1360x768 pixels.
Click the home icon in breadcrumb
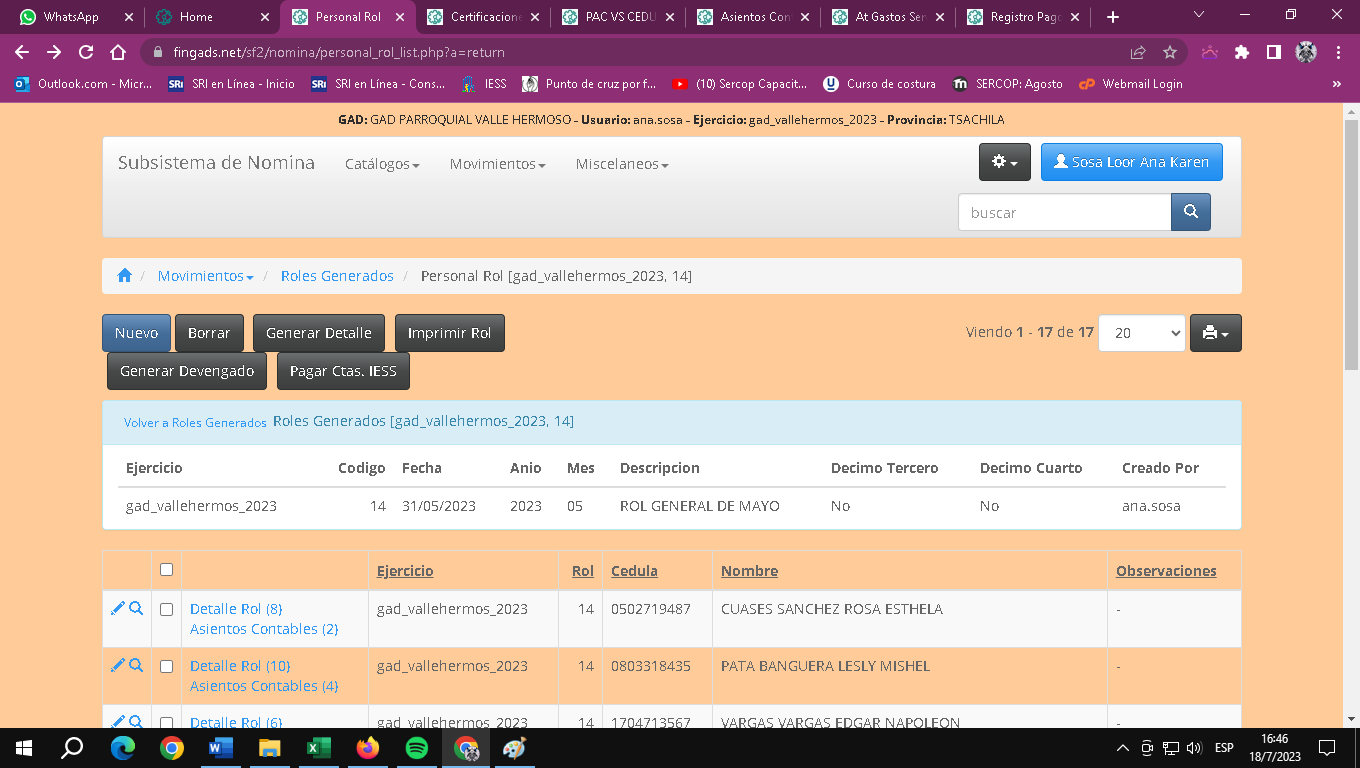tap(124, 276)
